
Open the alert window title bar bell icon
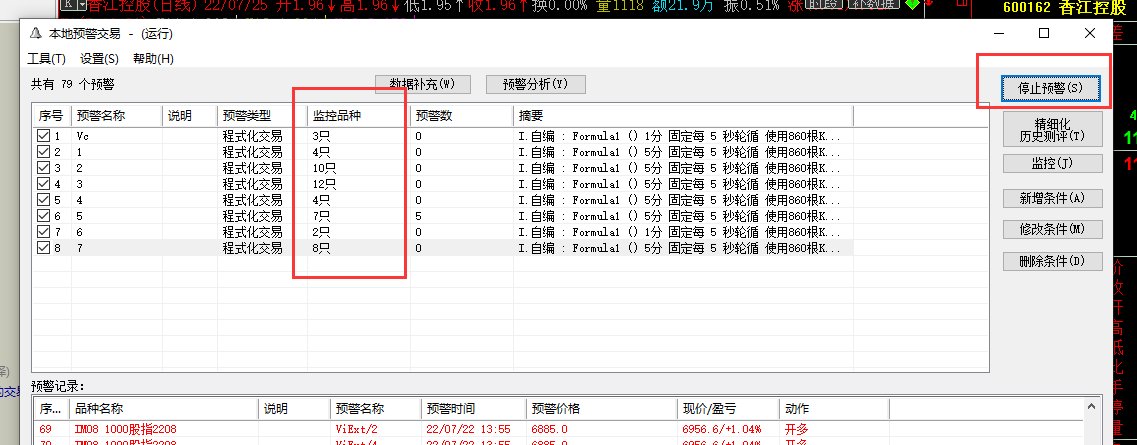click(36, 33)
